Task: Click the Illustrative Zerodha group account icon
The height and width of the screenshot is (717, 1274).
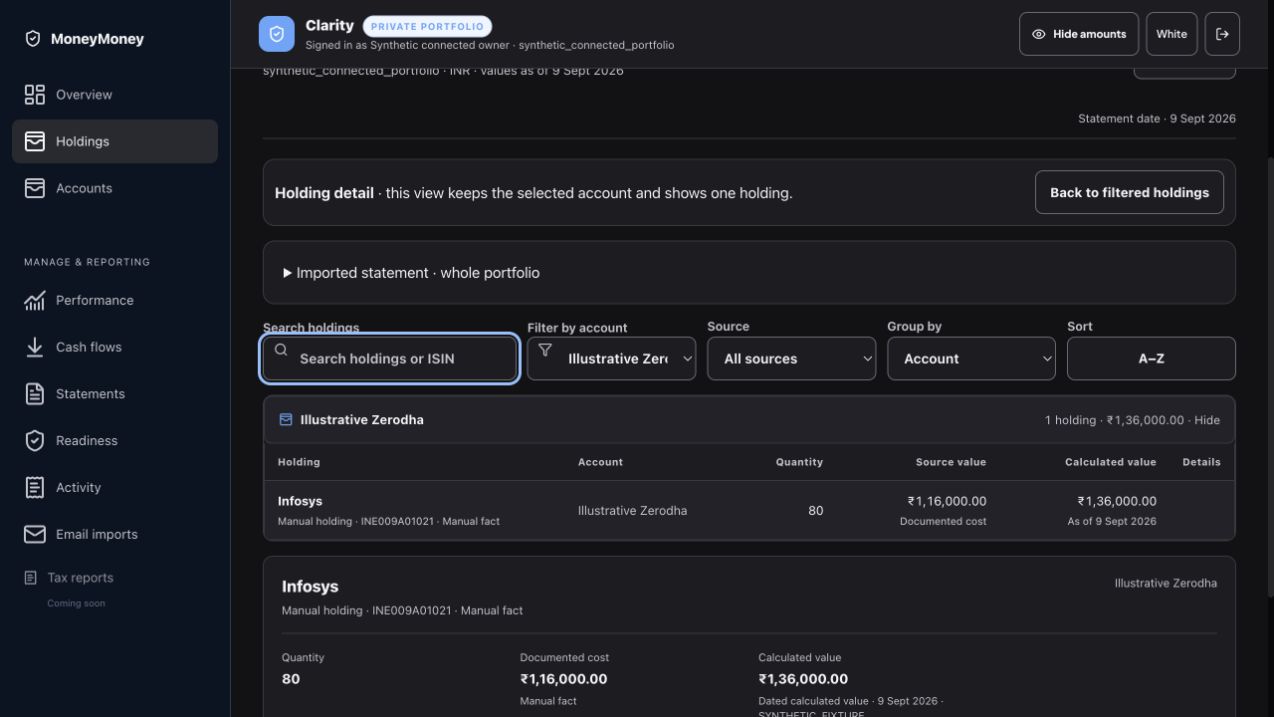Action: point(286,420)
